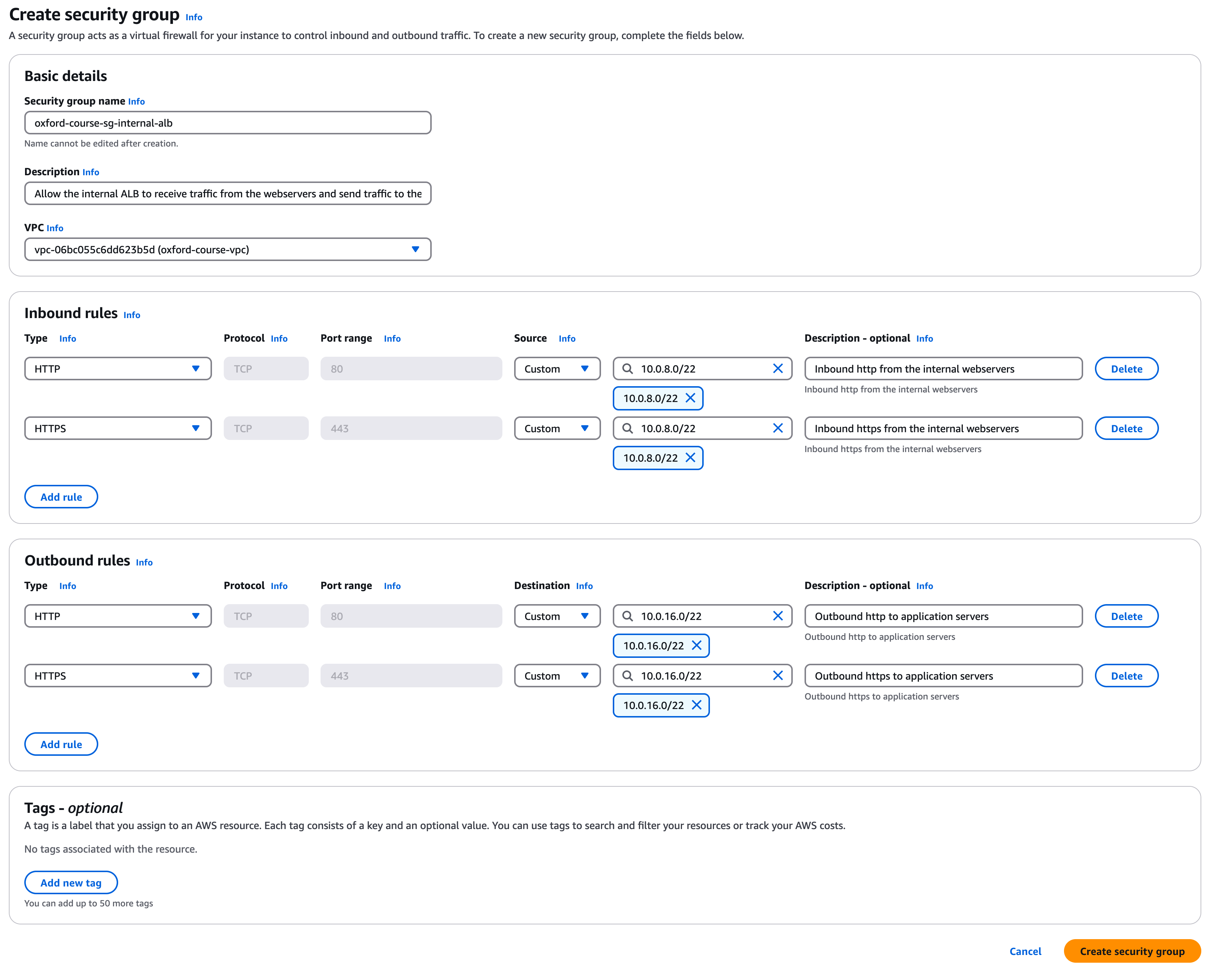Screen dimensions: 1216x980
Task: Delete the inbound HTTPS rule
Action: pos(1126,429)
